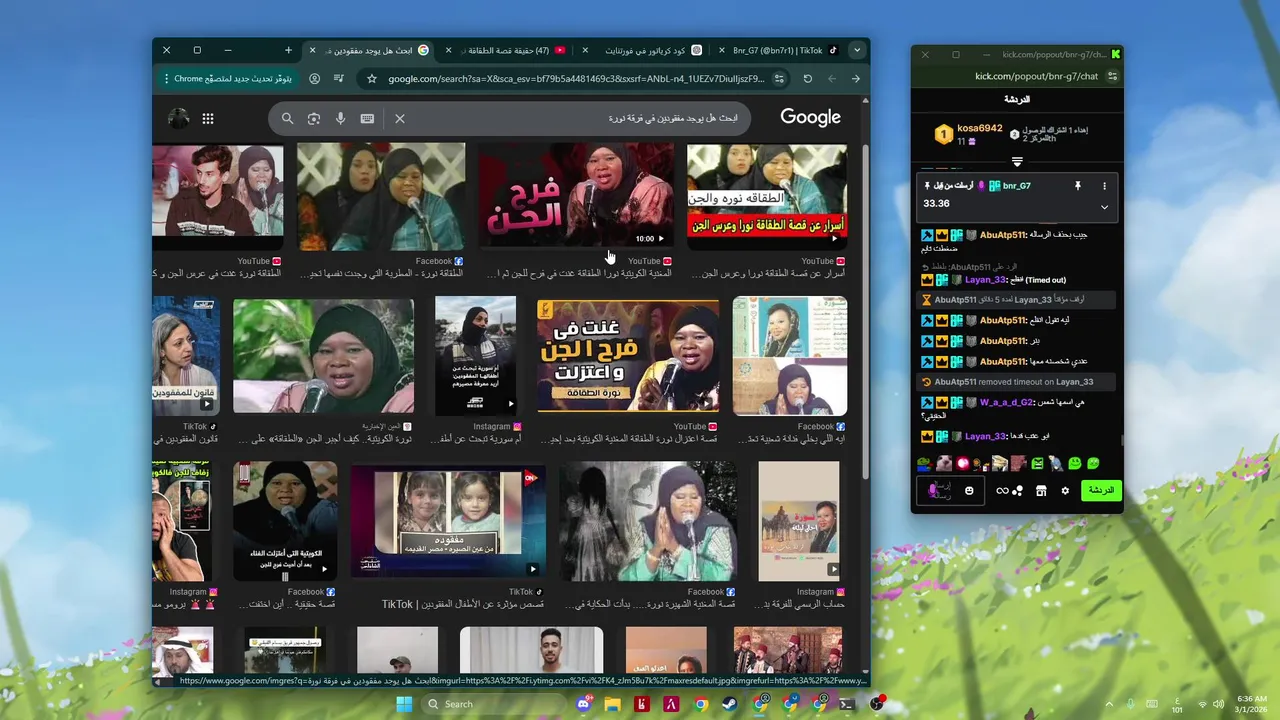Screen dimensions: 1280x720
Task: Open site settings icon in Kick popout address bar
Action: (1111, 76)
